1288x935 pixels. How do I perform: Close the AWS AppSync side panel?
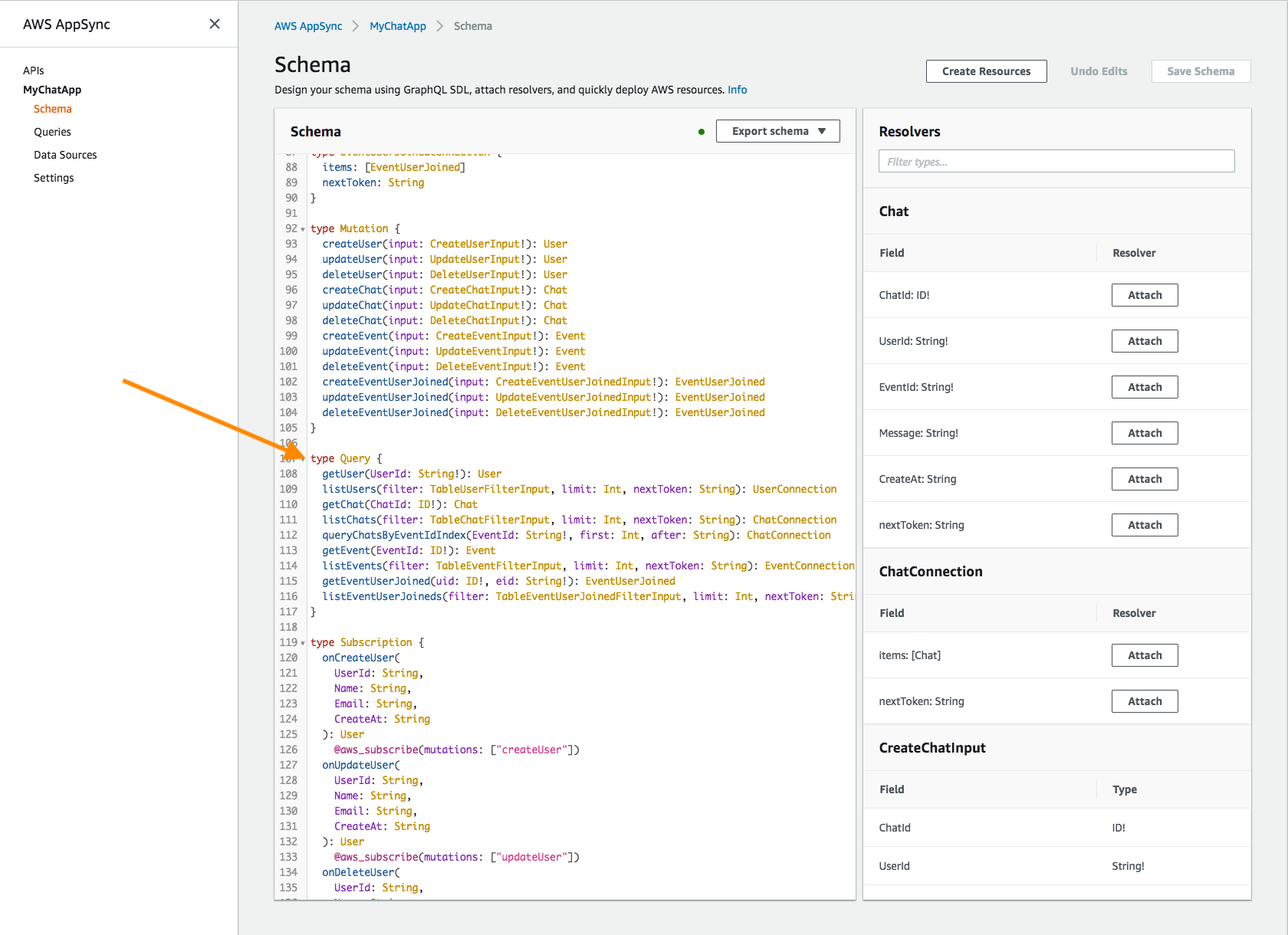tap(215, 24)
